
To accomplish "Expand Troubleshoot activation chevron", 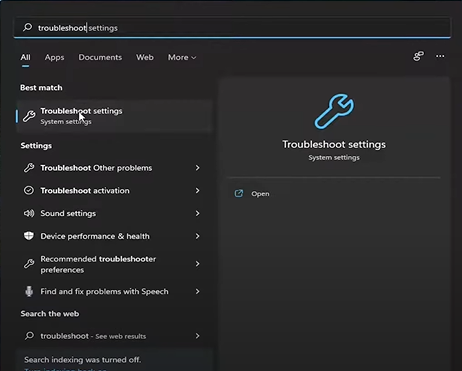I will click(197, 191).
